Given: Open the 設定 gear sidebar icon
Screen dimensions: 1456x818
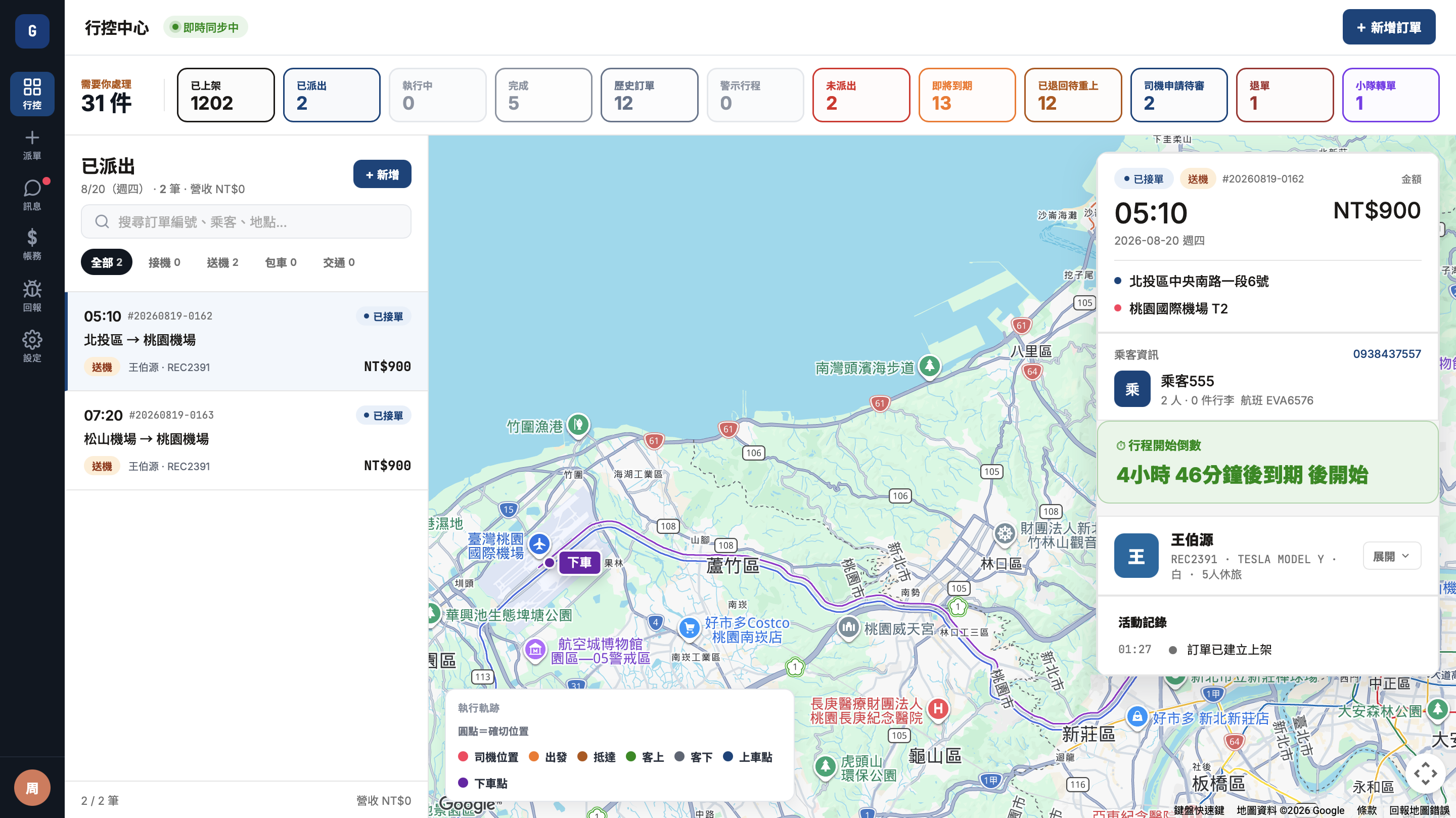Looking at the screenshot, I should point(32,346).
